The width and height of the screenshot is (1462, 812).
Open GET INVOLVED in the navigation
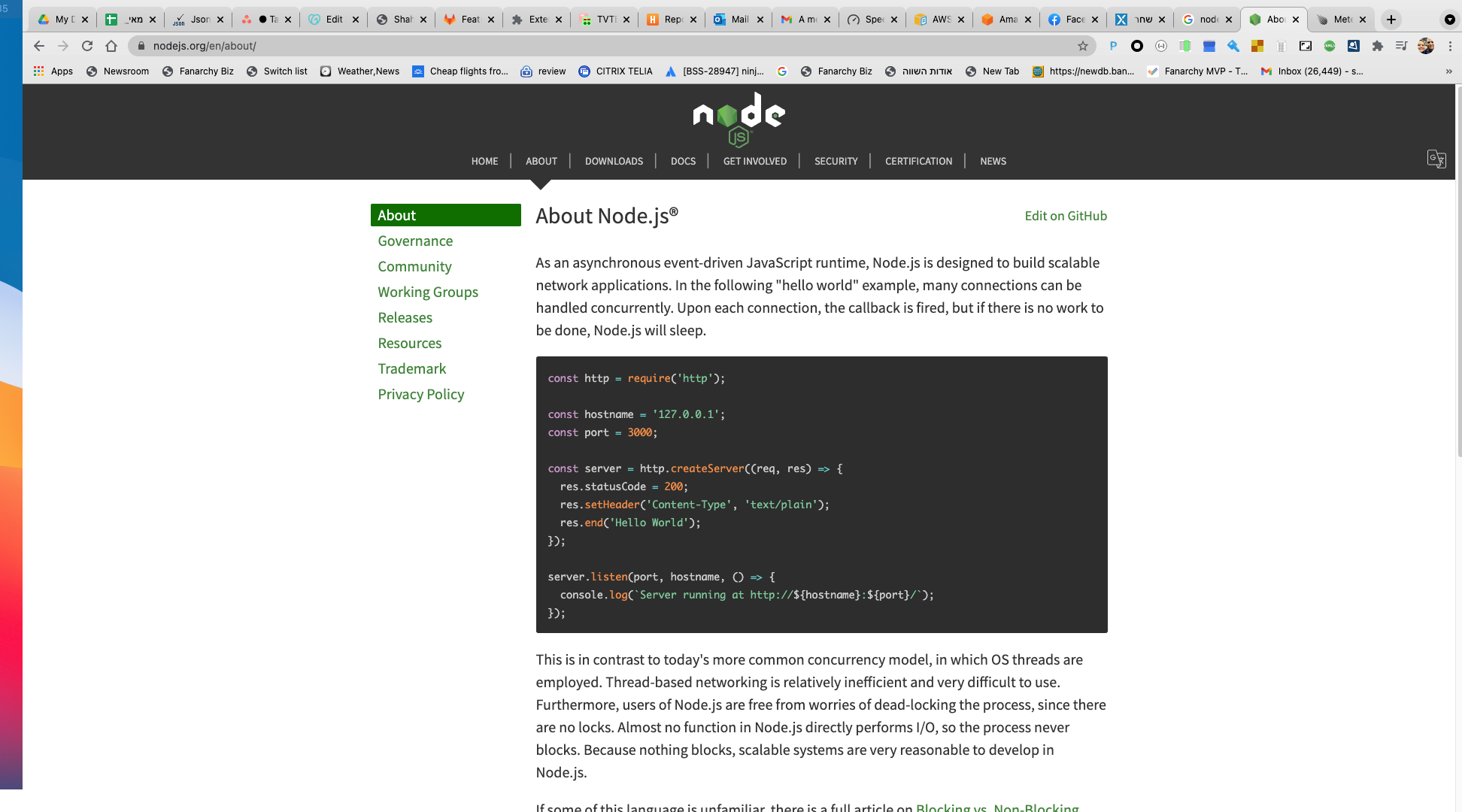(x=755, y=161)
